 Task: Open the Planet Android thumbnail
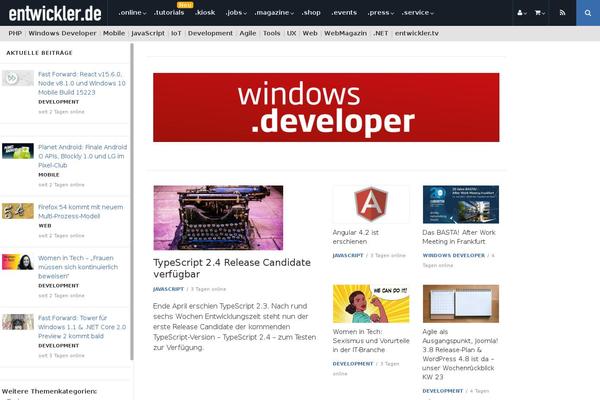(x=18, y=151)
